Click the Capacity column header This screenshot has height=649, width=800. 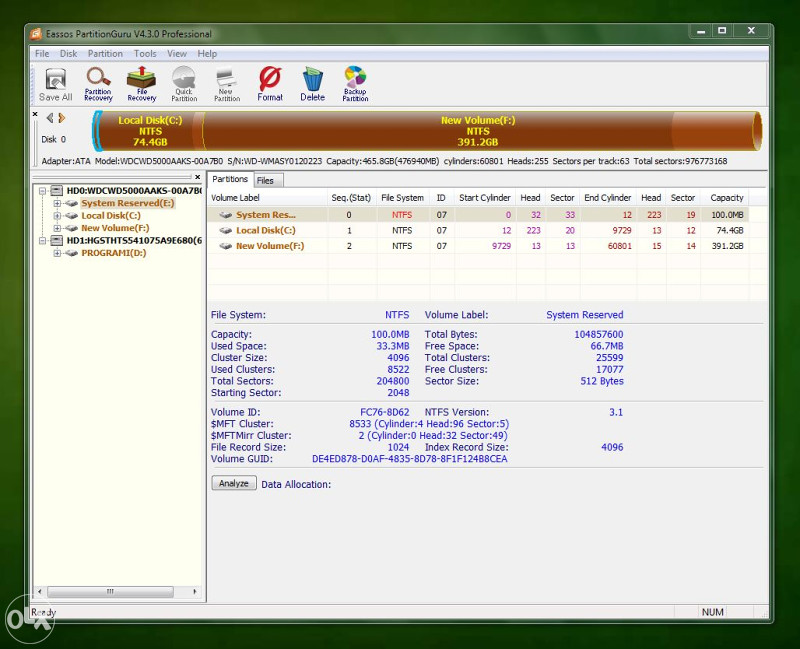726,197
